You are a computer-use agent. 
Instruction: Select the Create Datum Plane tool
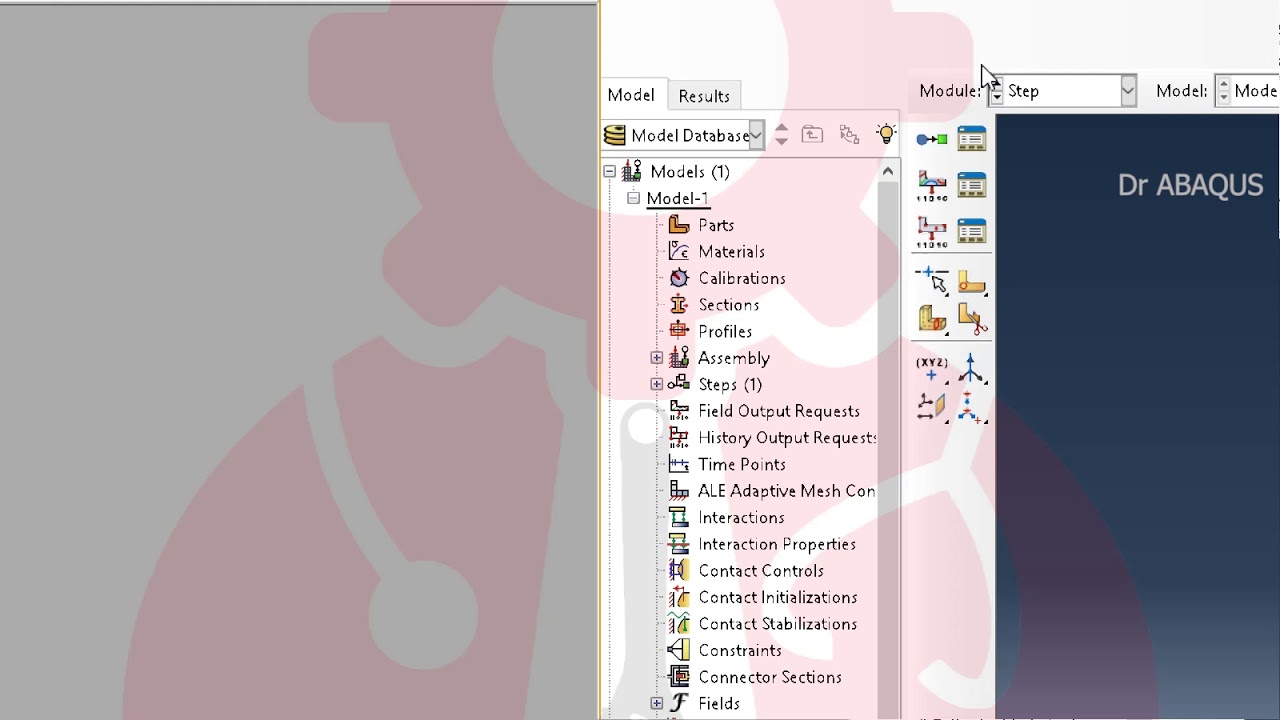[x=932, y=406]
